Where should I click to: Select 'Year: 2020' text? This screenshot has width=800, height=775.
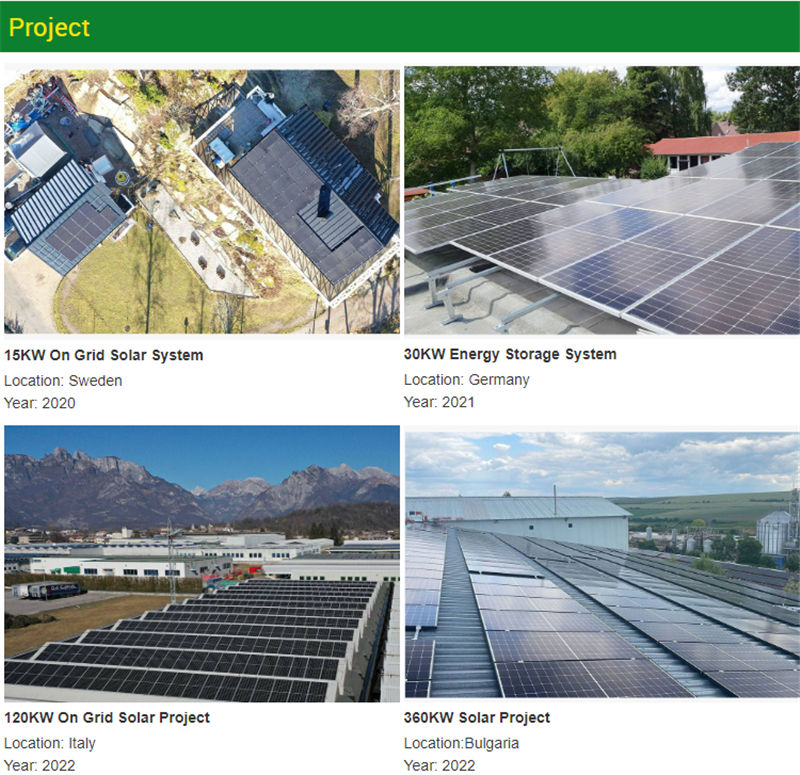40,403
